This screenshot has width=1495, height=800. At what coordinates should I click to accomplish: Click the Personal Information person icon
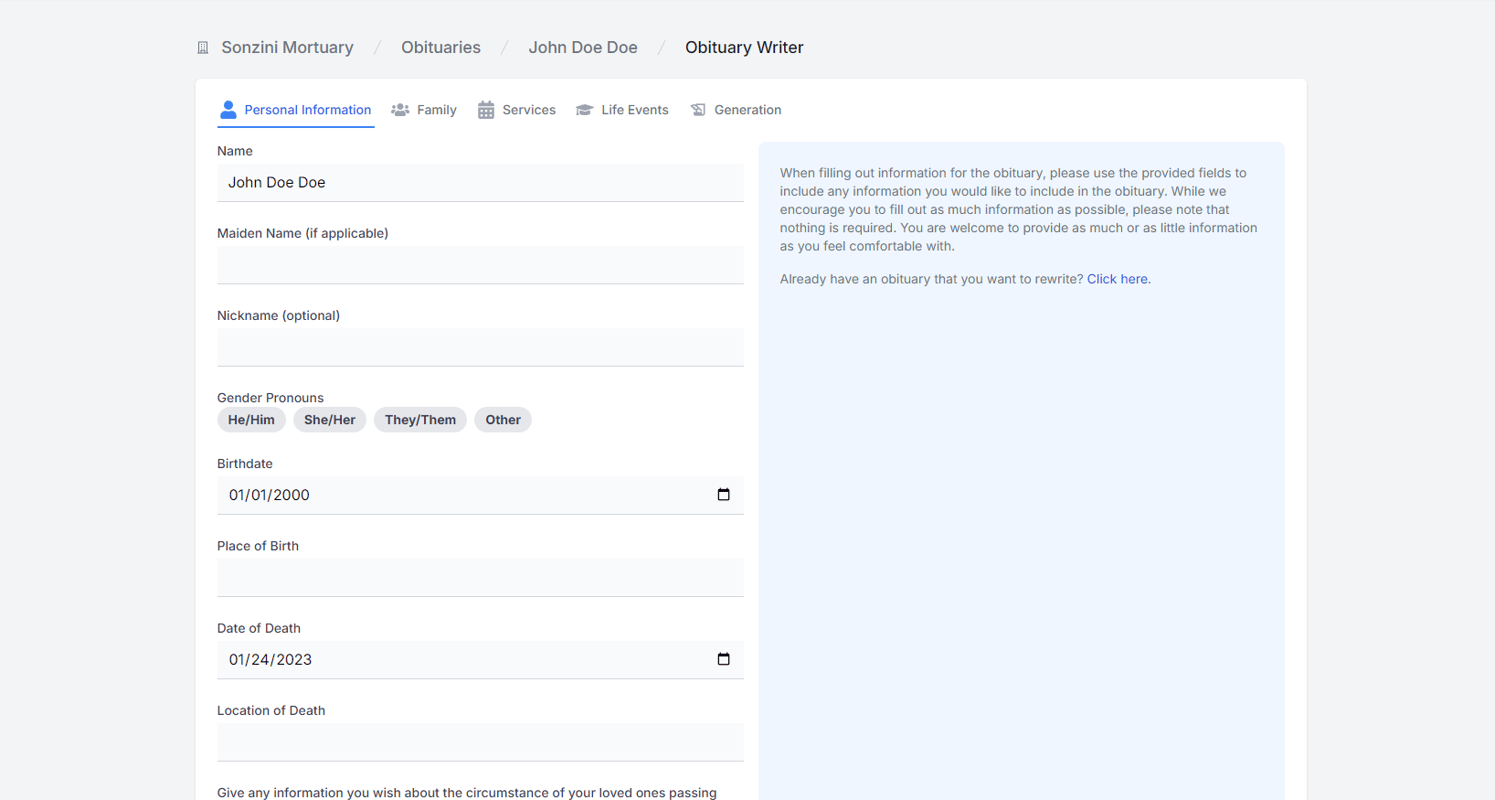[x=228, y=109]
